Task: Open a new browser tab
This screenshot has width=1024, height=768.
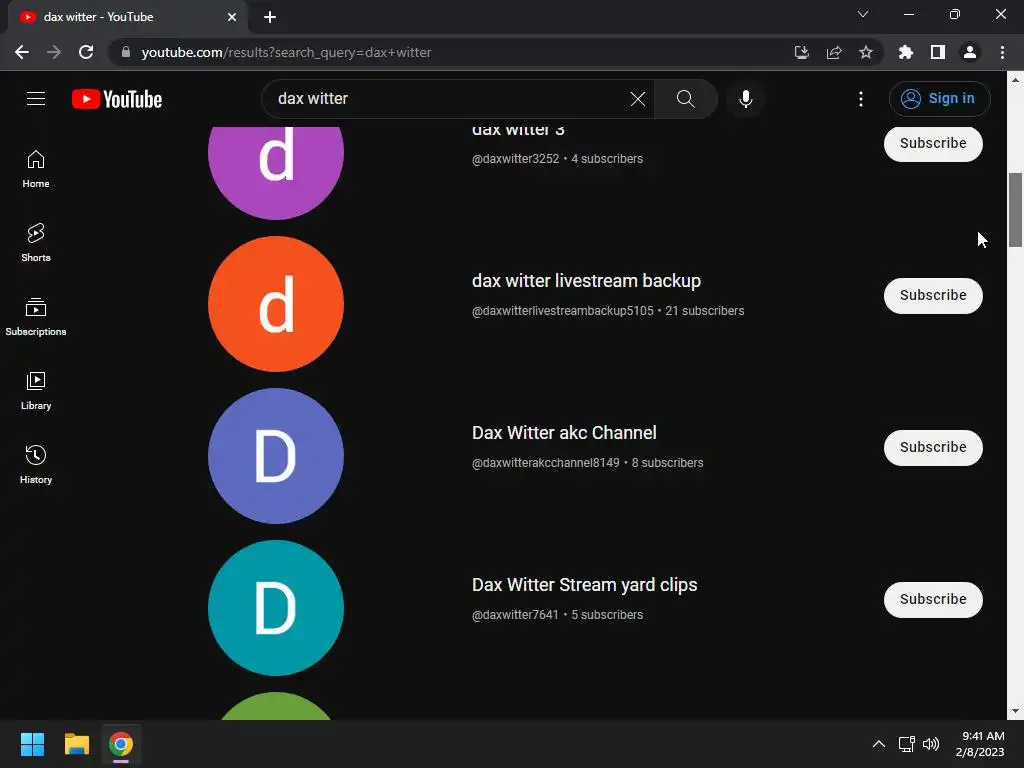Action: [x=270, y=17]
